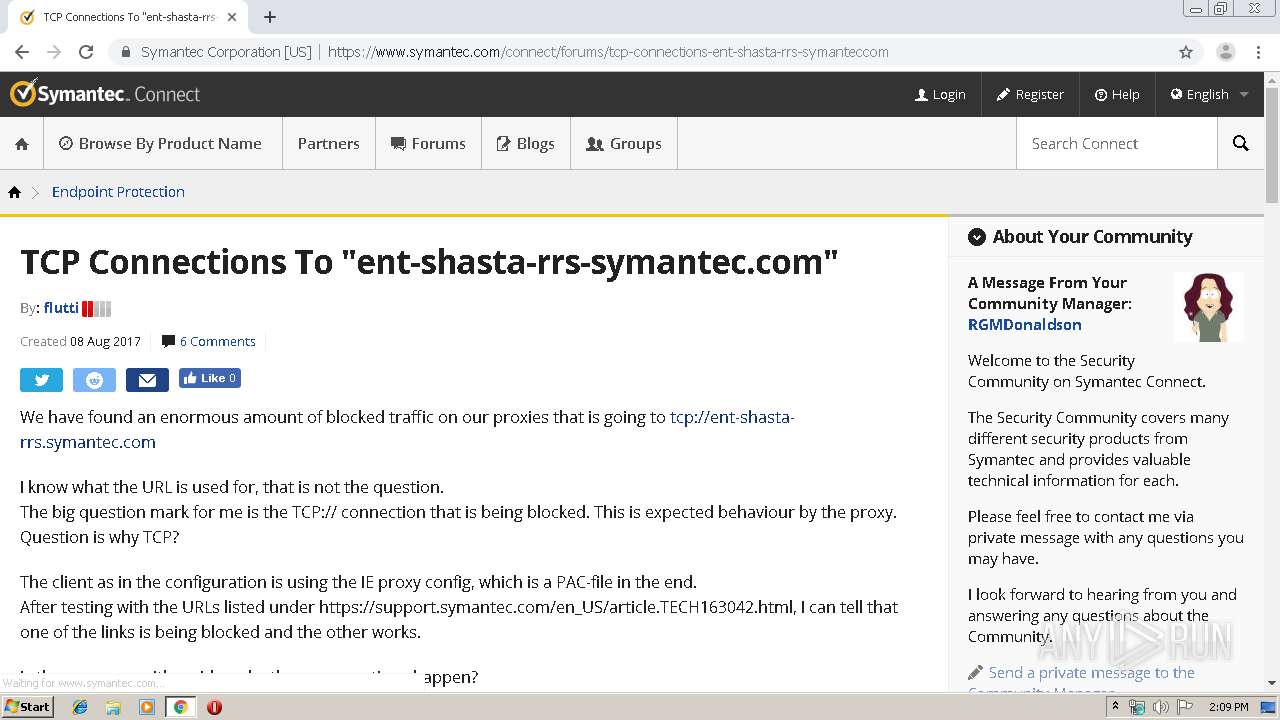This screenshot has width=1280, height=720.
Task: Click the Register link
Action: tap(1030, 94)
